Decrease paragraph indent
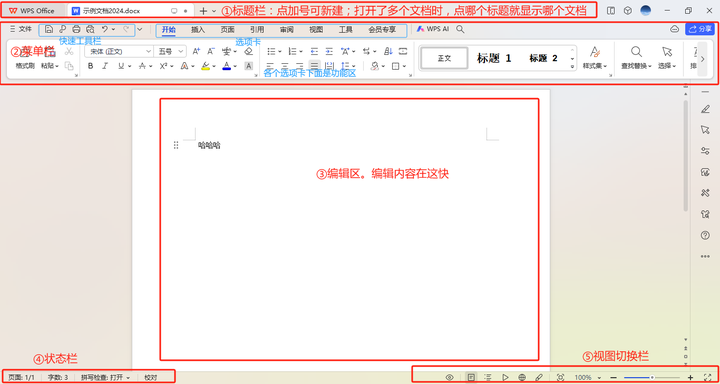The height and width of the screenshot is (384, 720). point(315,51)
